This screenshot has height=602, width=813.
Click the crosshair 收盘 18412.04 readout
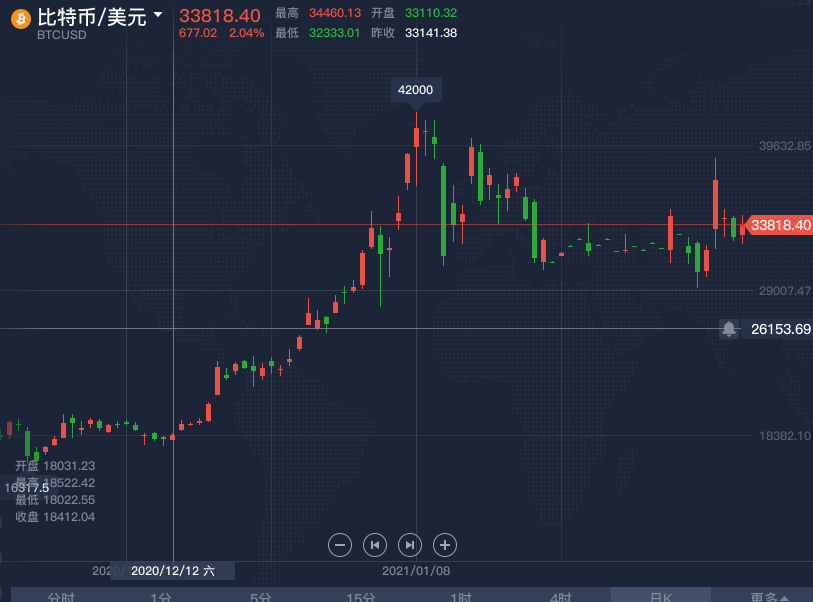[55, 517]
